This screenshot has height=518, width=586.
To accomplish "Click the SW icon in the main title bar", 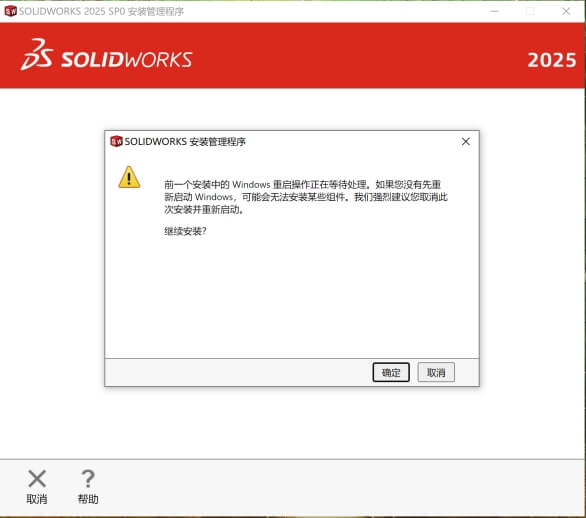I will pyautogui.click(x=10, y=11).
